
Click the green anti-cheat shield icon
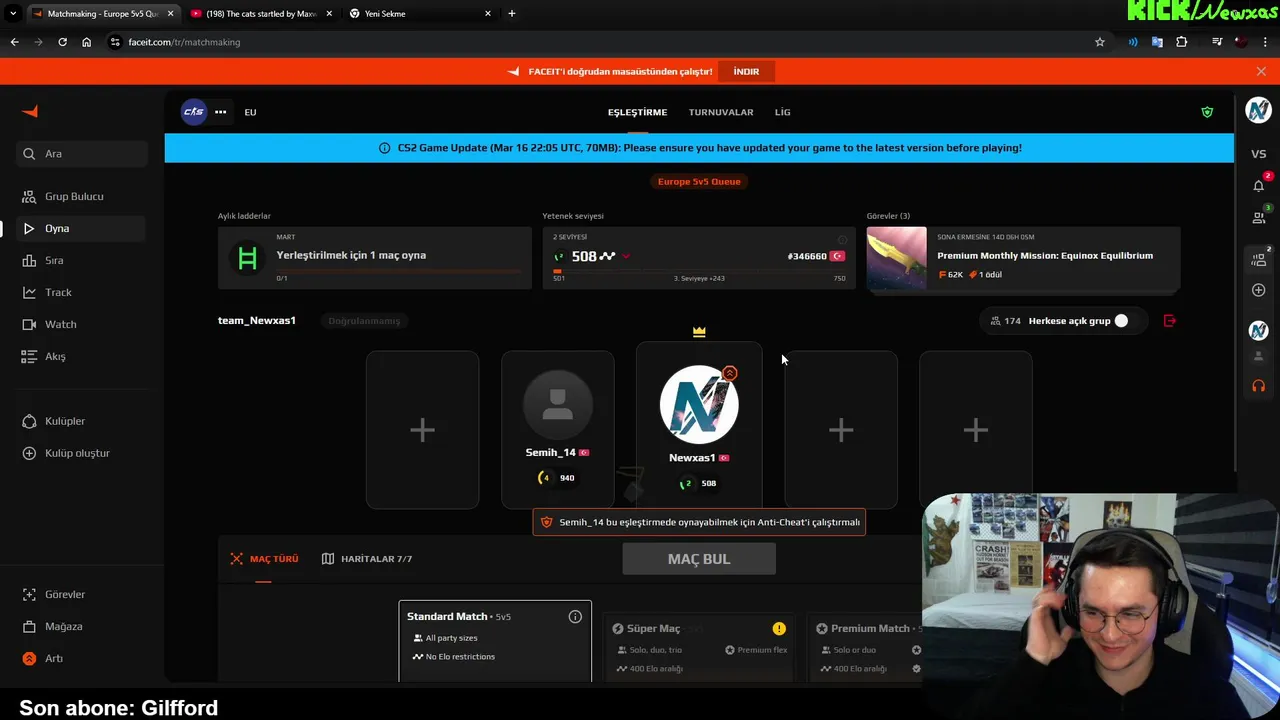pos(1207,112)
